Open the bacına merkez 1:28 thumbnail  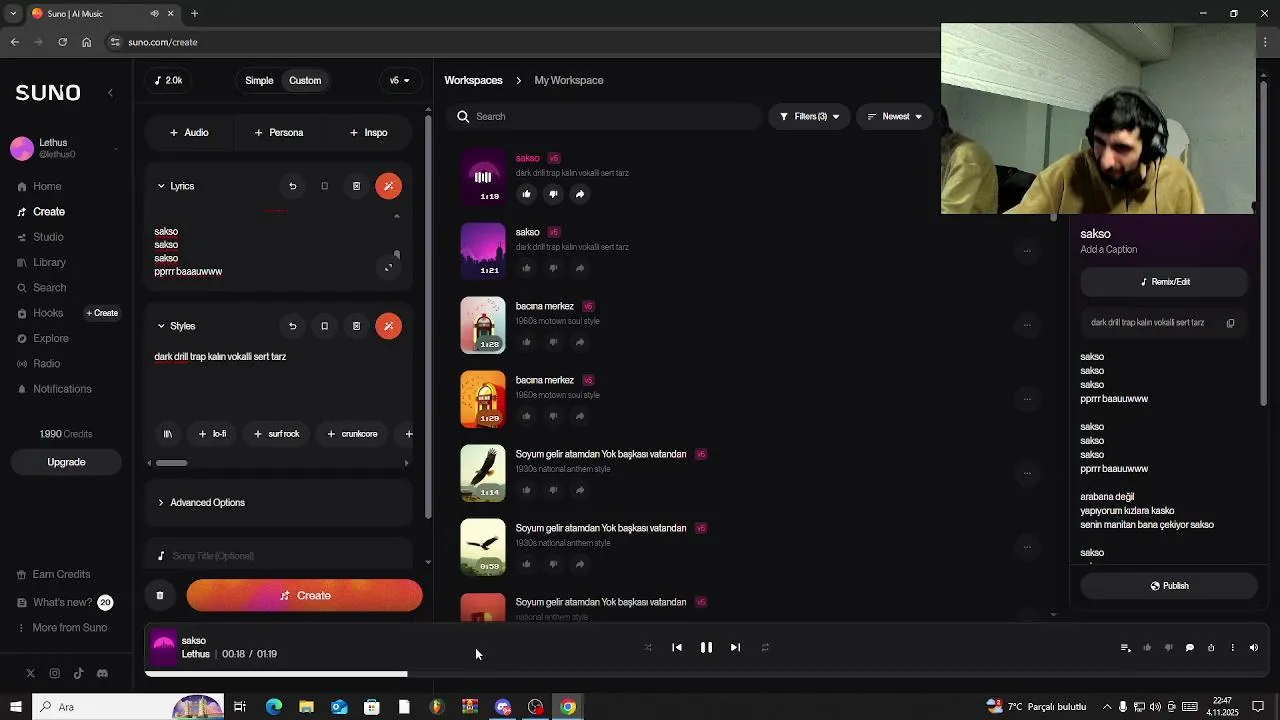[x=483, y=325]
